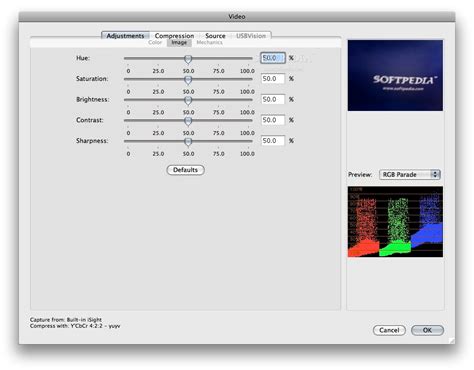Image resolution: width=474 pixels, height=370 pixels.
Task: Click the Softpedia video preview thumbnail
Action: click(395, 75)
